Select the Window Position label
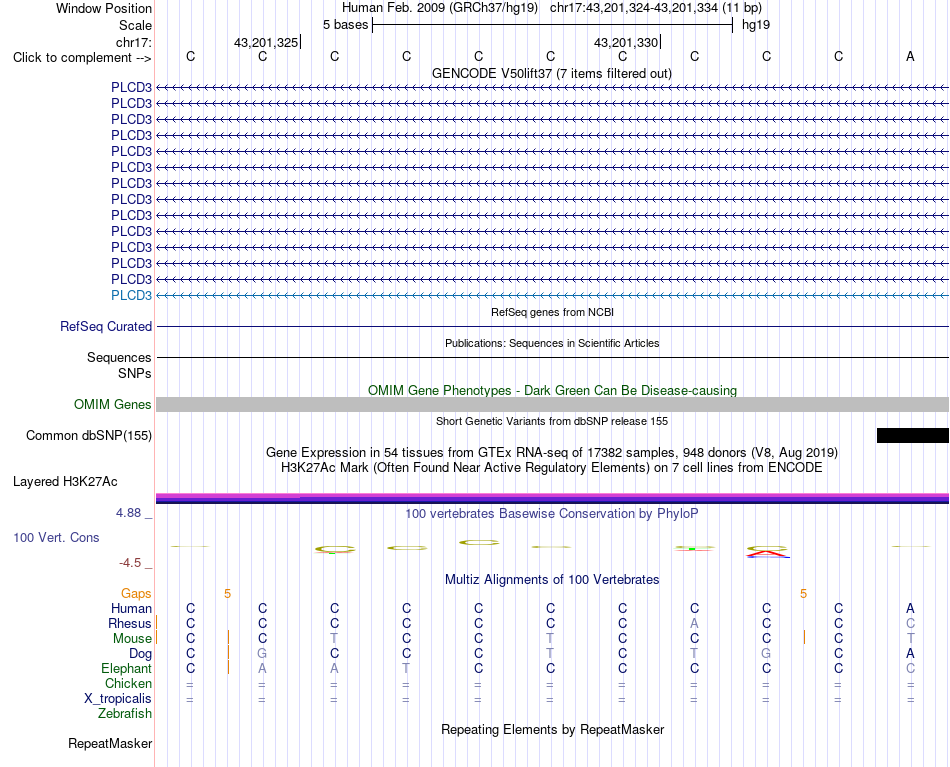The image size is (950, 767). (x=104, y=8)
